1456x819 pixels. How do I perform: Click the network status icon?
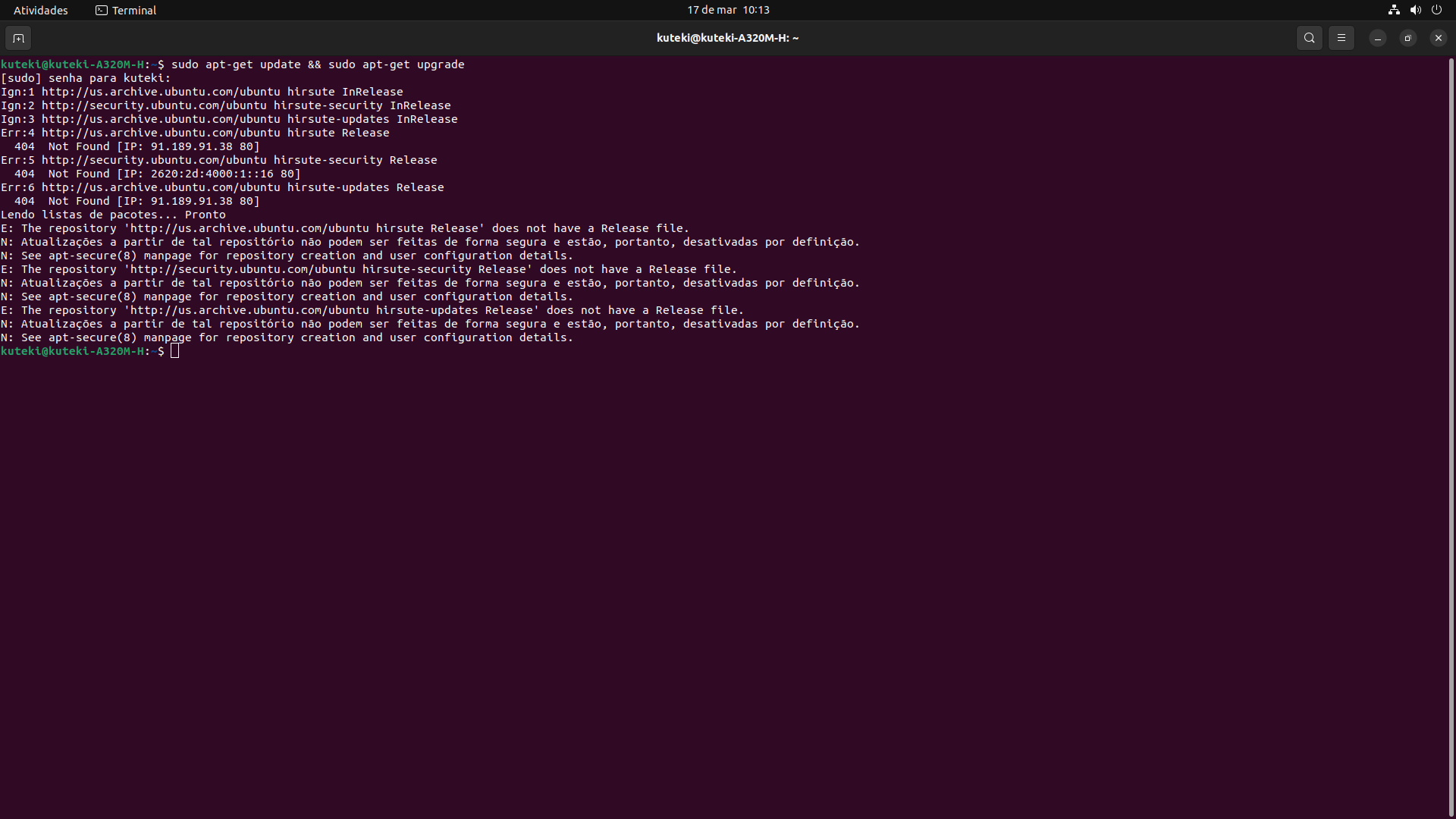coord(1394,10)
